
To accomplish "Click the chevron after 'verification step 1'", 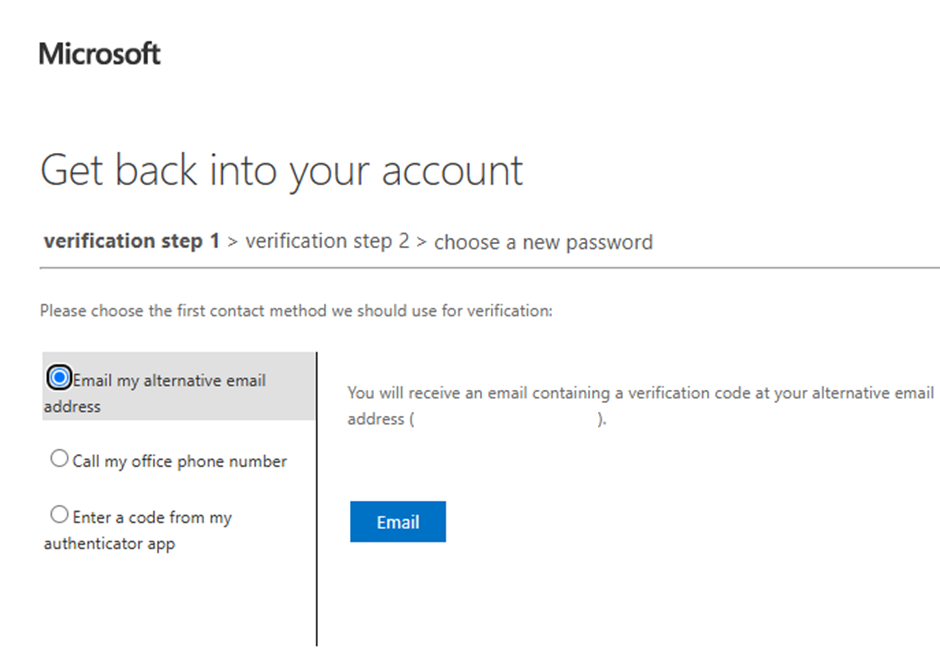I will [x=233, y=242].
